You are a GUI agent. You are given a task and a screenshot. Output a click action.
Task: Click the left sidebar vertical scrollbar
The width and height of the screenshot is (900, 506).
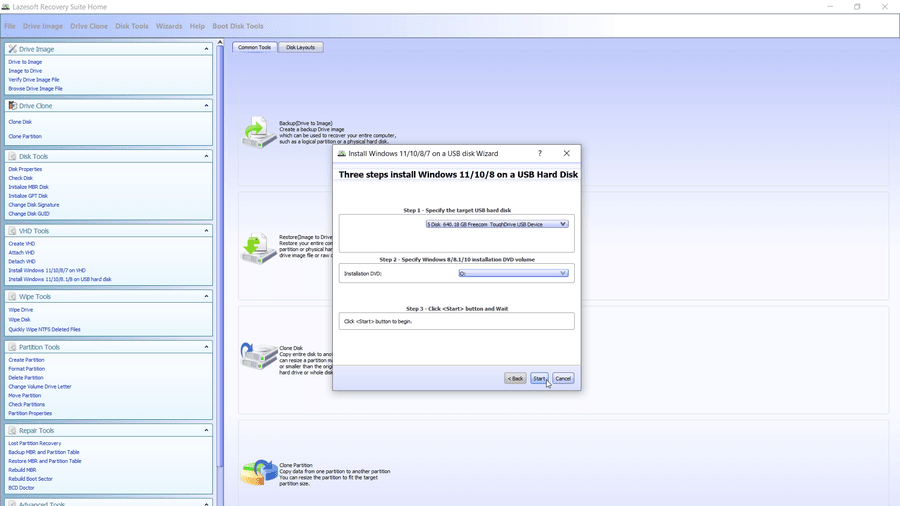[x=220, y=255]
